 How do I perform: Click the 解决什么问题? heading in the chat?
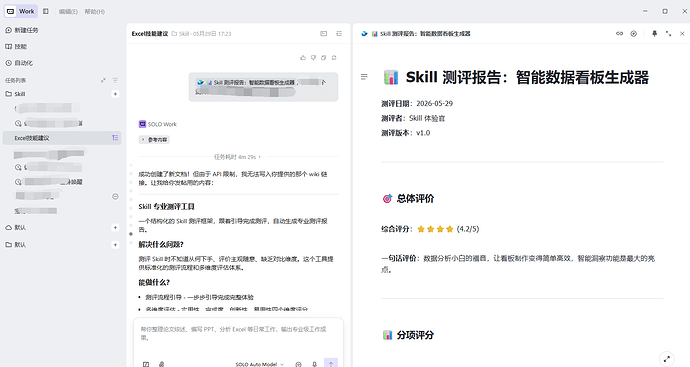click(x=161, y=244)
